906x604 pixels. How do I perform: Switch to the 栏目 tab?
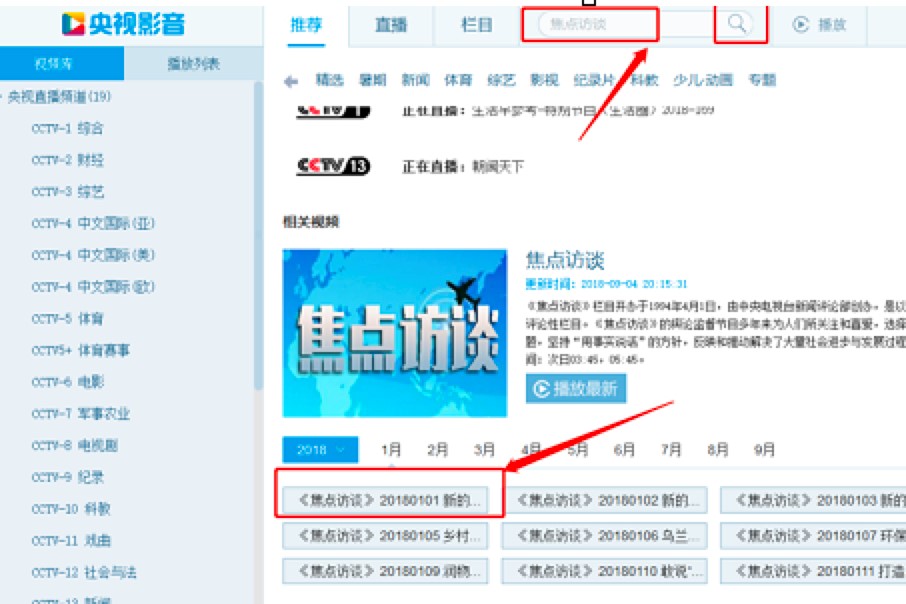pyautogui.click(x=476, y=25)
